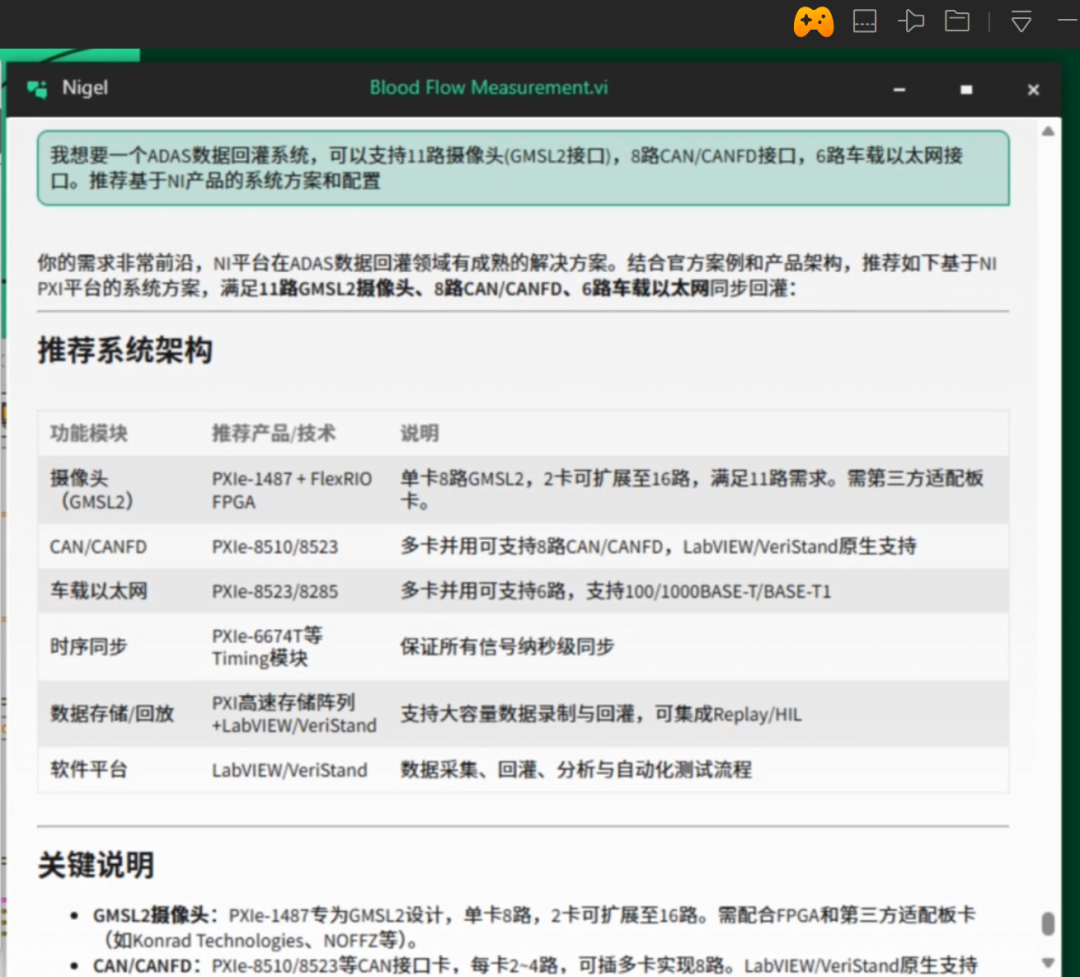
Task: Open the folder icon in top bar
Action: click(x=957, y=21)
